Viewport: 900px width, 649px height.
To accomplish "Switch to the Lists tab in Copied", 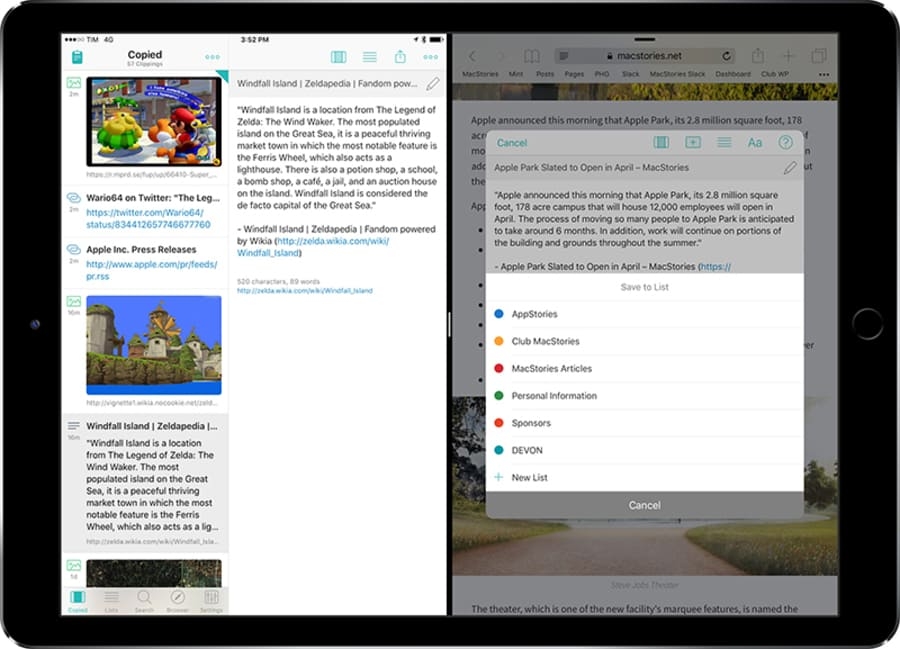I will (x=112, y=597).
